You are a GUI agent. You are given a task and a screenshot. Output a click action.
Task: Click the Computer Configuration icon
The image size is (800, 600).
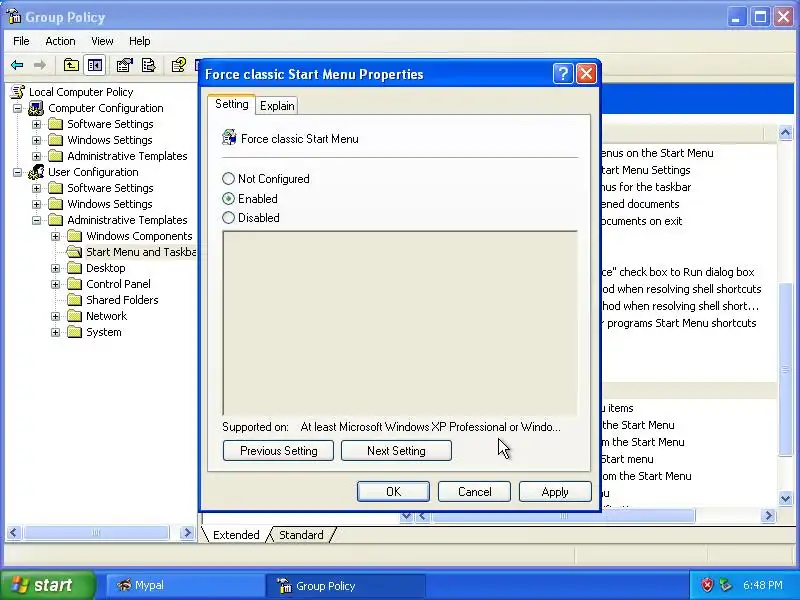click(36, 108)
